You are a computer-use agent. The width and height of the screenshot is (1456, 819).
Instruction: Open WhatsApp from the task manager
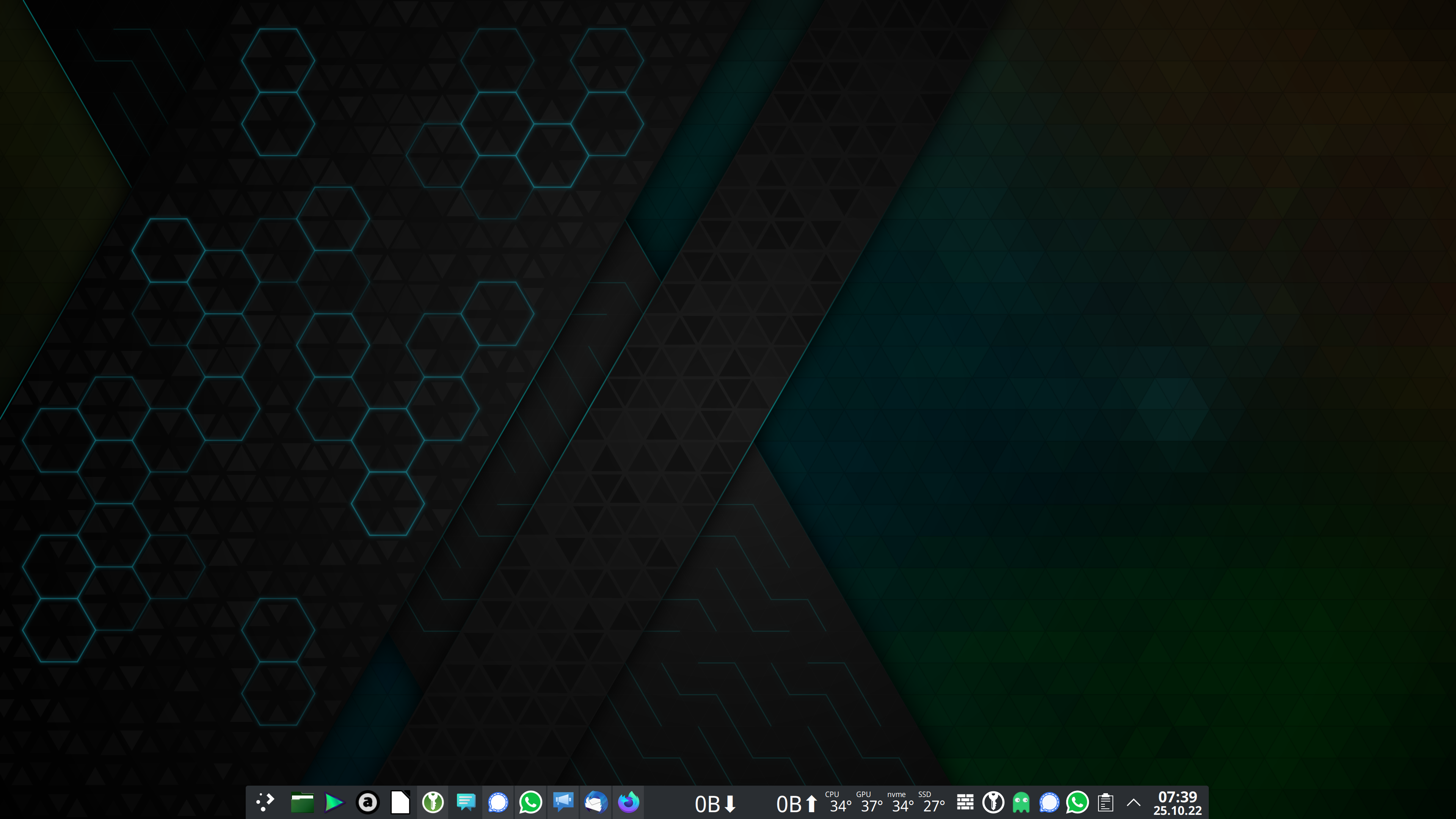tap(530, 803)
